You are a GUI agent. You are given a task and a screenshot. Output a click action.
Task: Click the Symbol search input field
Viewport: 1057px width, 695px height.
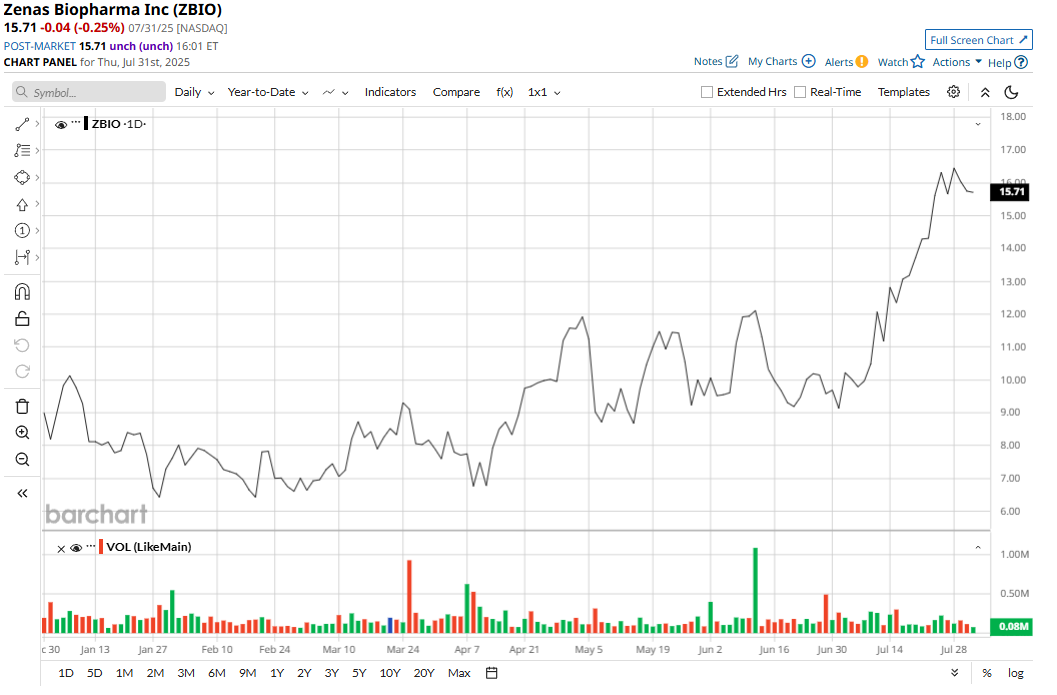tap(89, 92)
